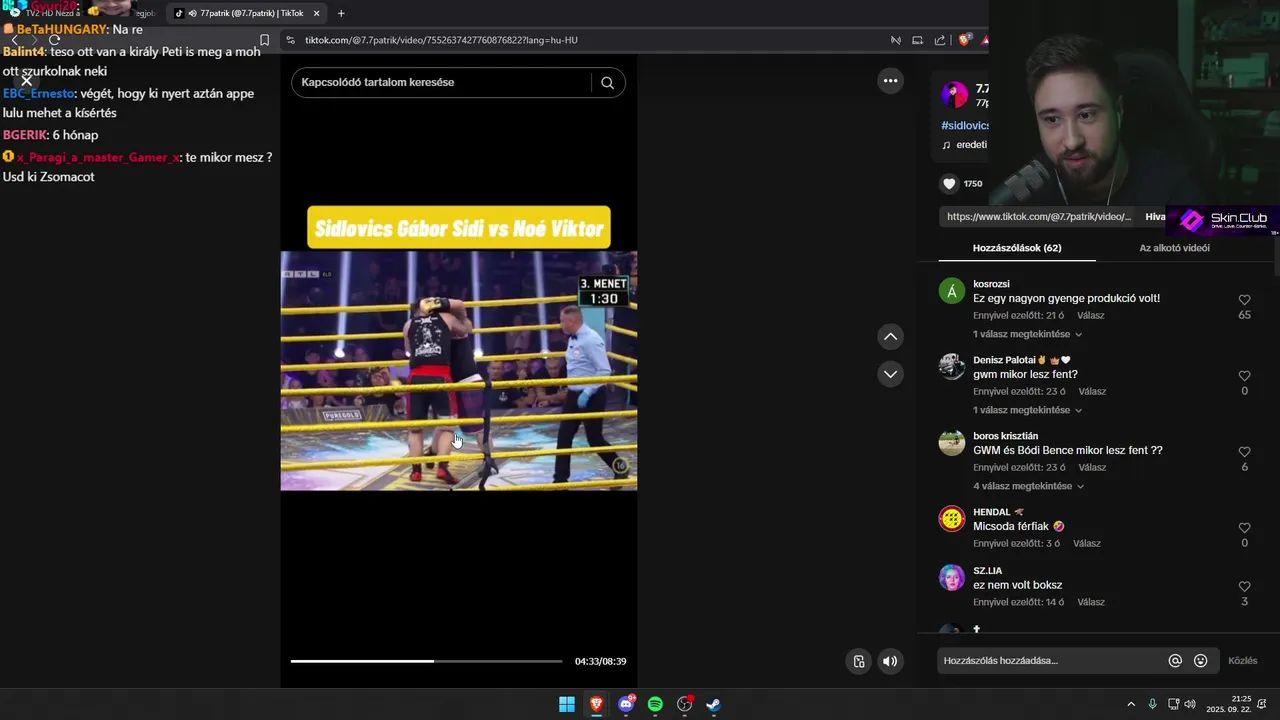Click the eredeti sound link

(x=965, y=145)
